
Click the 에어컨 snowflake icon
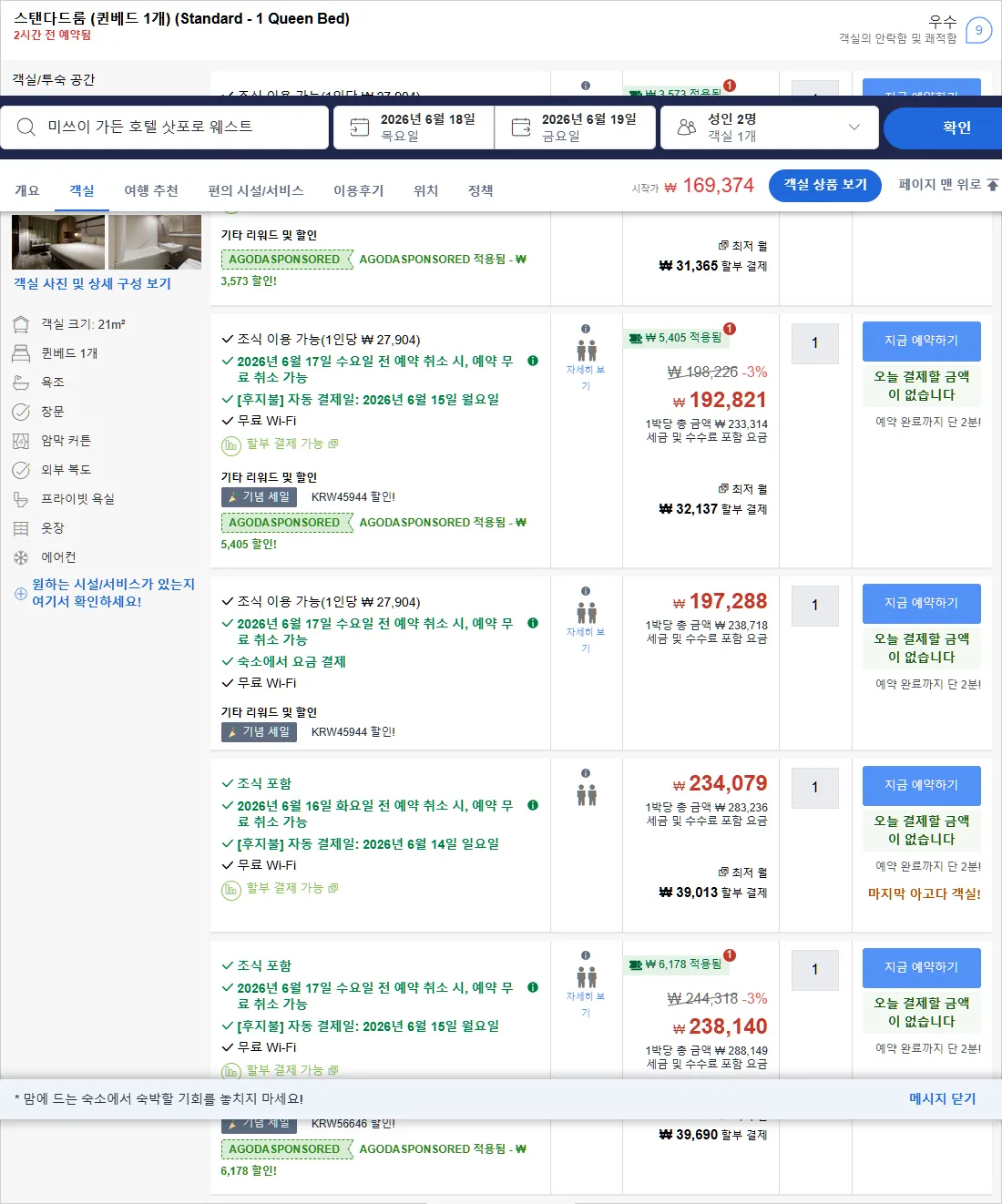tap(21, 557)
